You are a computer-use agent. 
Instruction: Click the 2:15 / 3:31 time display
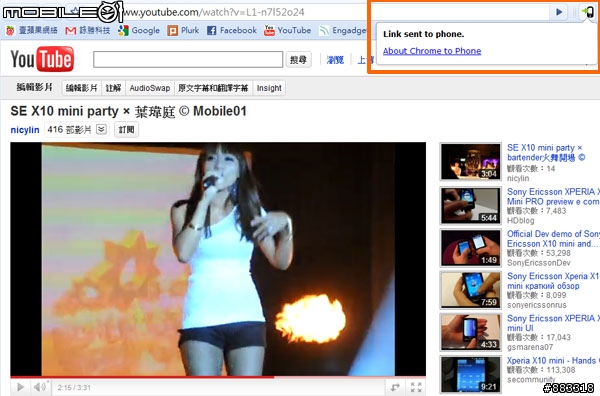pos(74,388)
